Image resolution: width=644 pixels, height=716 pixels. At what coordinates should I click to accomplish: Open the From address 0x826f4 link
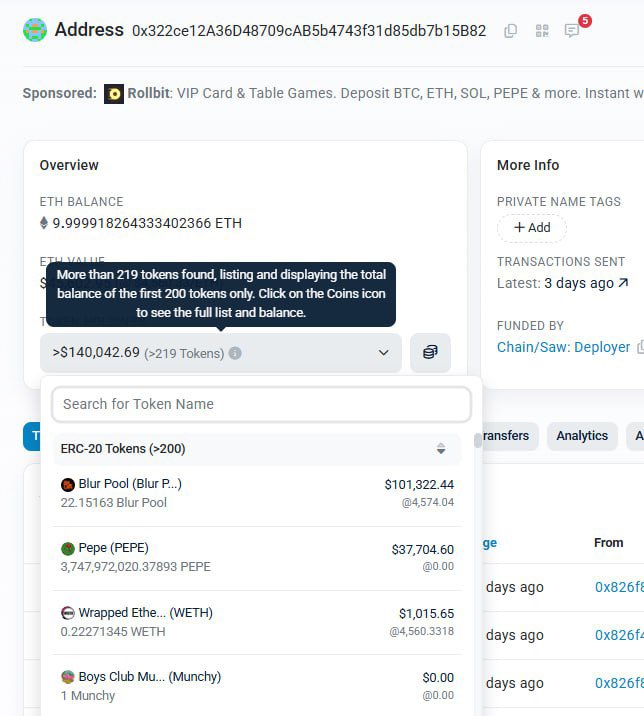click(x=619, y=635)
